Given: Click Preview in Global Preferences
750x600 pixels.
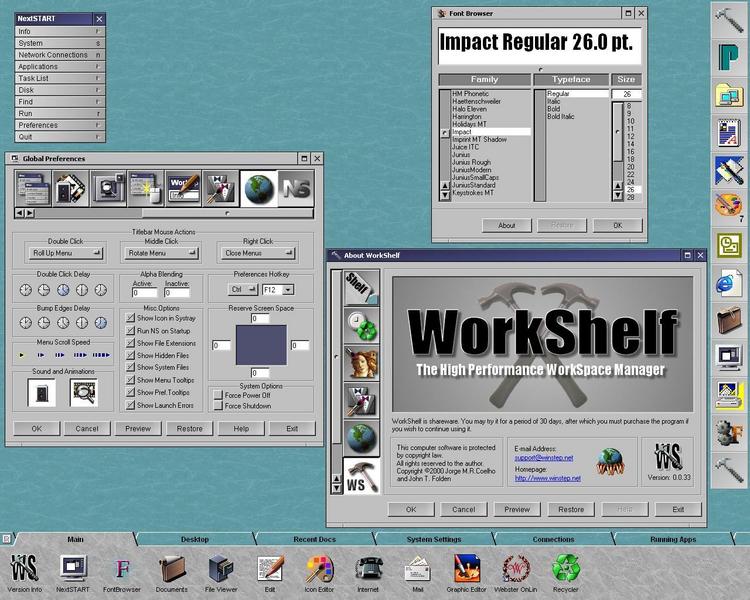Looking at the screenshot, I should pyautogui.click(x=138, y=429).
